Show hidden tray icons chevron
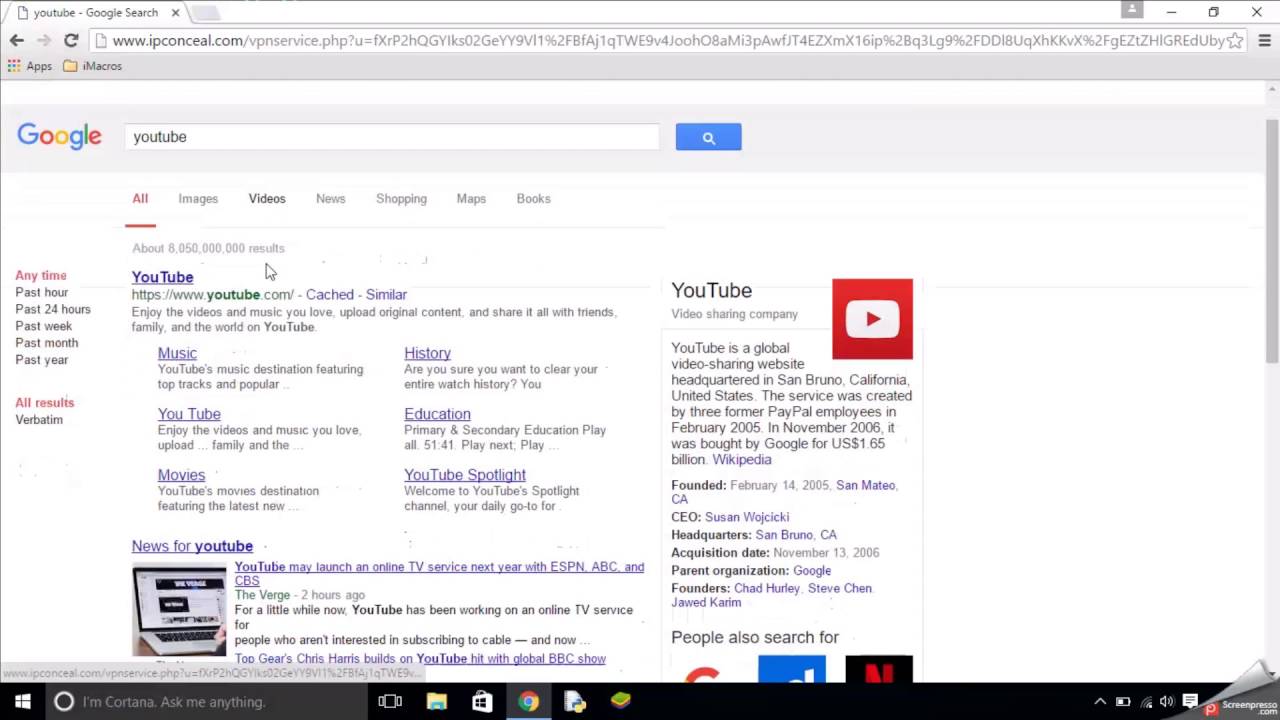The width and height of the screenshot is (1280, 720). point(1100,702)
